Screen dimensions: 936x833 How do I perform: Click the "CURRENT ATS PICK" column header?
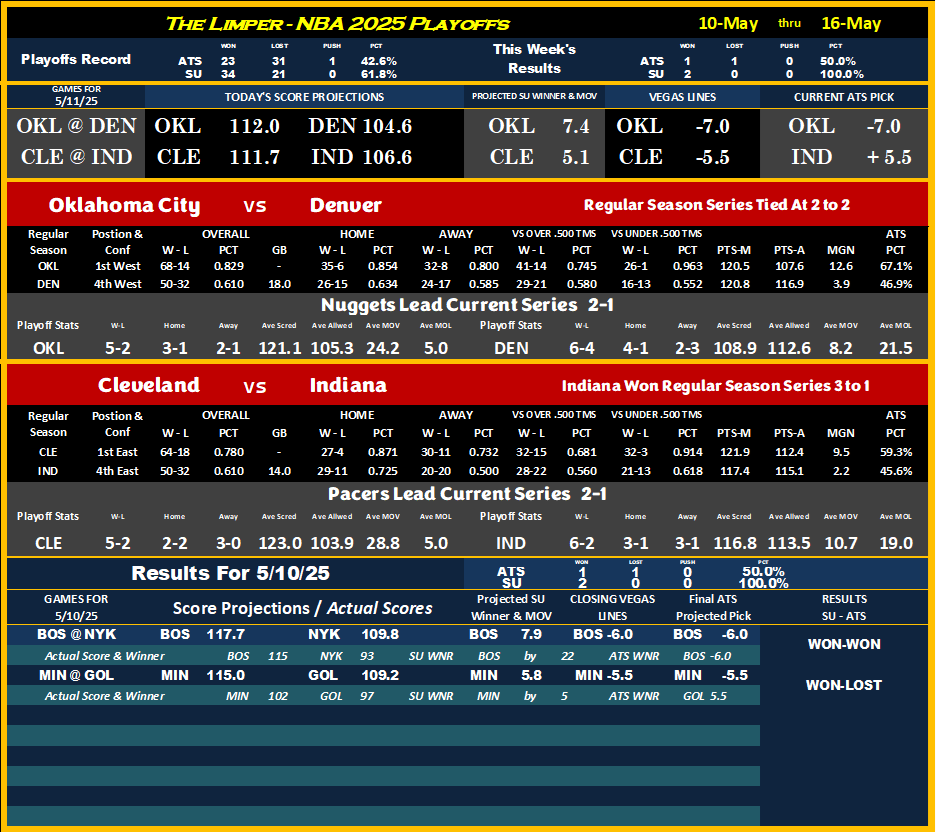844,97
